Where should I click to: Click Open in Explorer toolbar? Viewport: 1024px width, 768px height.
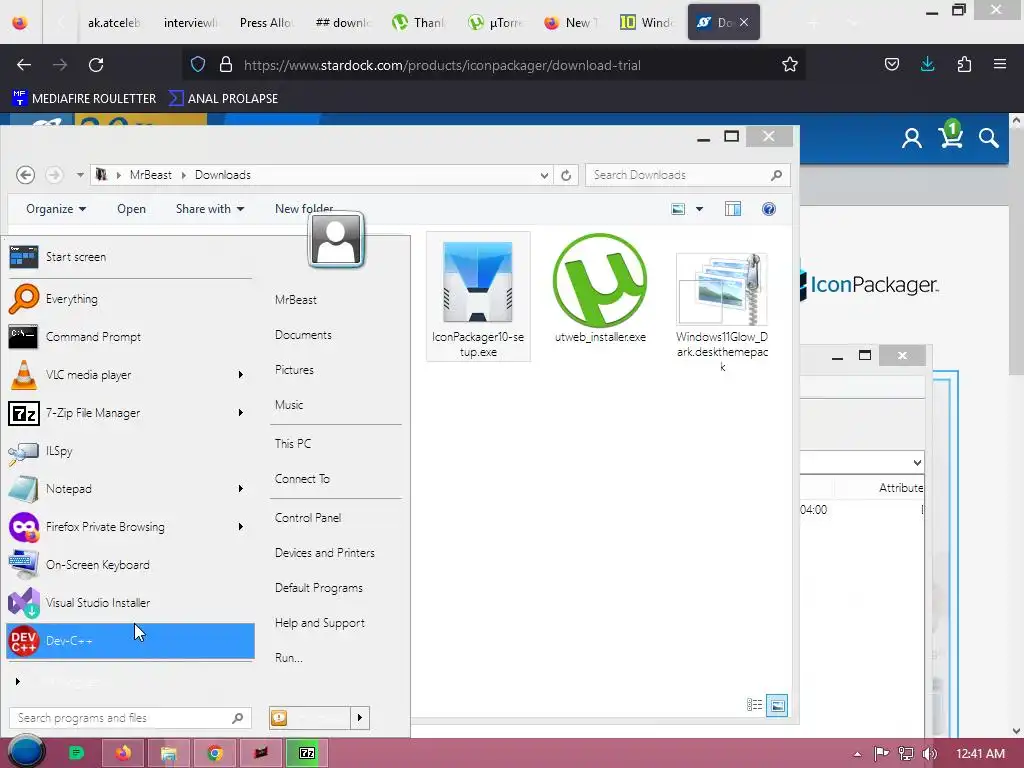[131, 209]
